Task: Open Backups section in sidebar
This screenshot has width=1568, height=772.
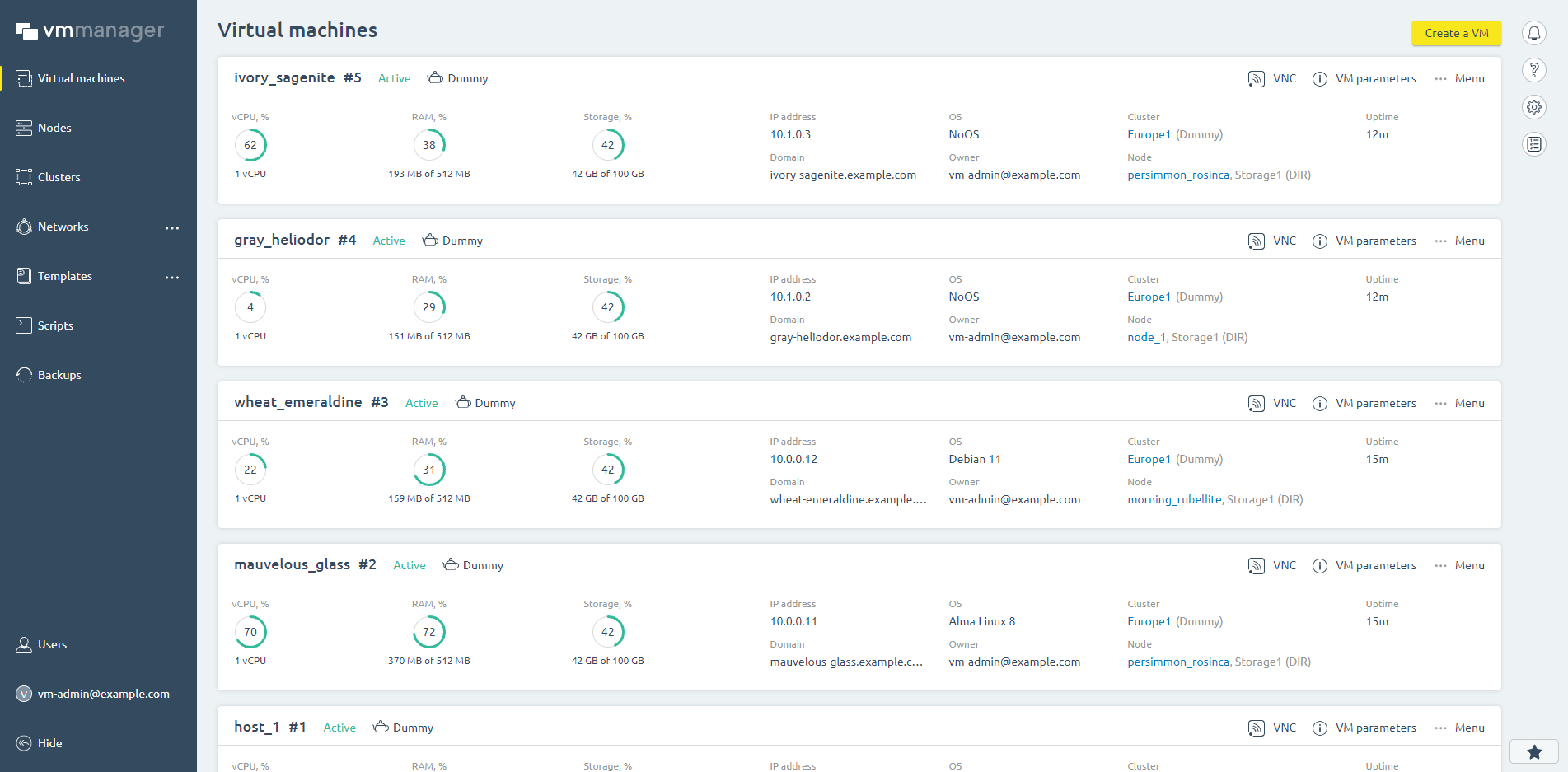Action: click(59, 375)
